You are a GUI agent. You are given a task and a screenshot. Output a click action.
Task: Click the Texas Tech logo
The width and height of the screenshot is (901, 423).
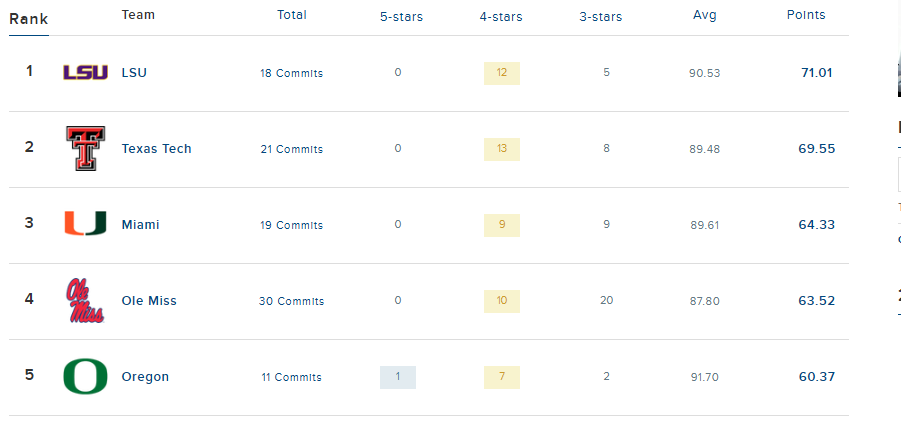85,148
